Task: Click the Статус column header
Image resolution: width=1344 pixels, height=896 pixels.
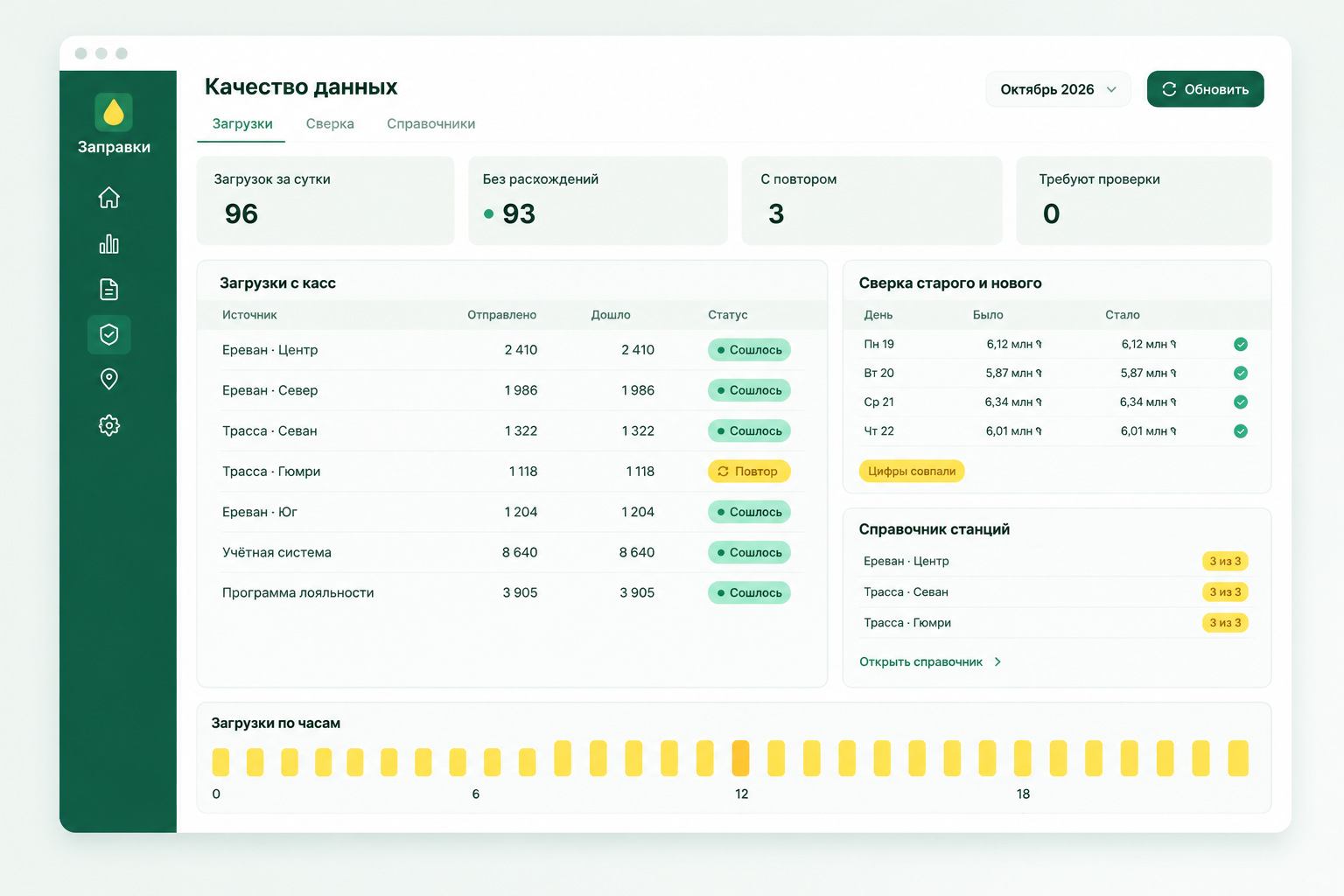Action: click(x=728, y=315)
